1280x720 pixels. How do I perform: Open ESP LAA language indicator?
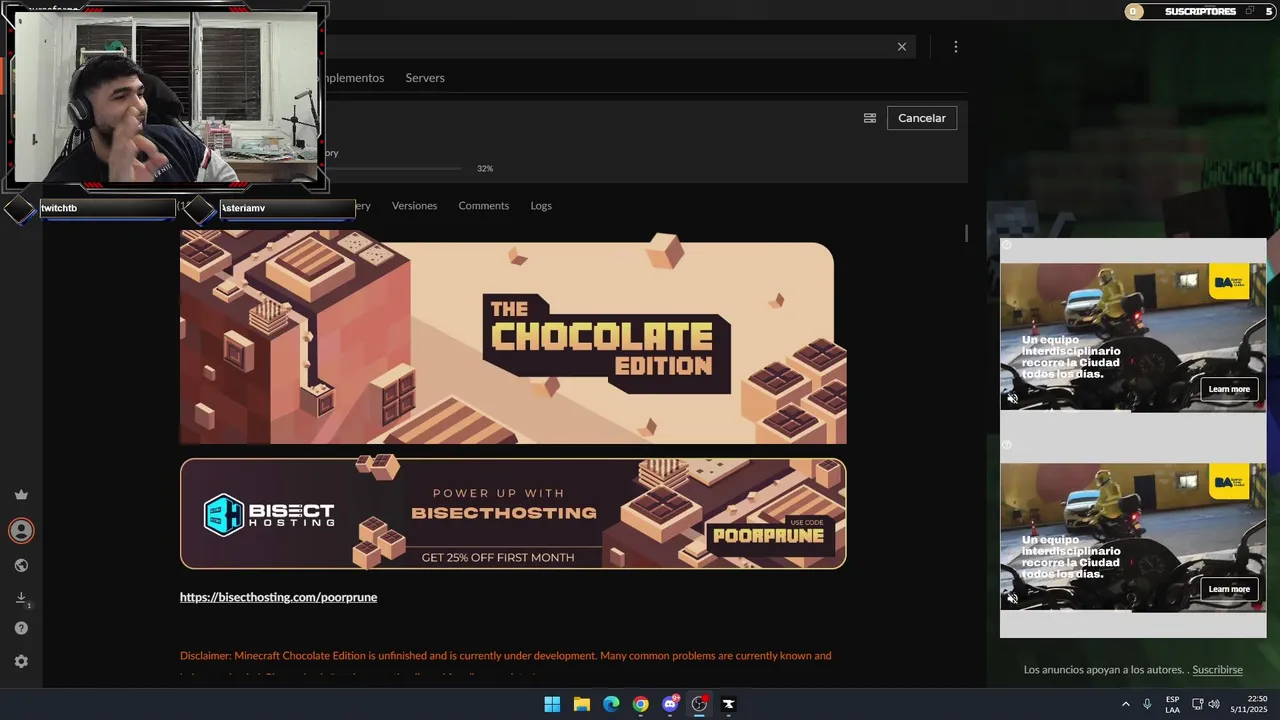[x=1172, y=704]
